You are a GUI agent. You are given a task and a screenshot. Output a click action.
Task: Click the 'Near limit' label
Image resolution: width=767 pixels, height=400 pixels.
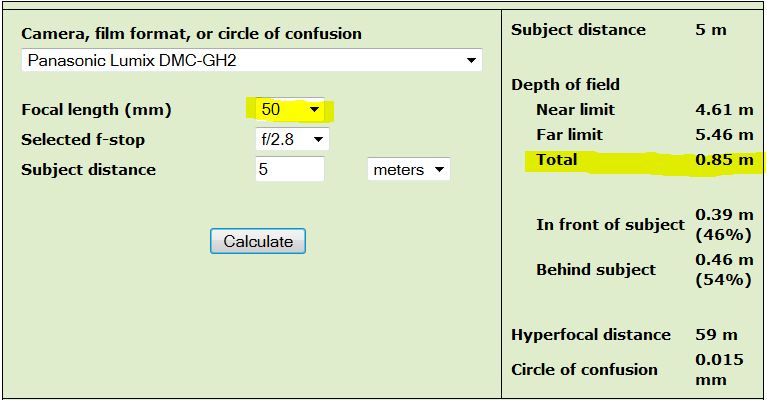pyautogui.click(x=575, y=109)
